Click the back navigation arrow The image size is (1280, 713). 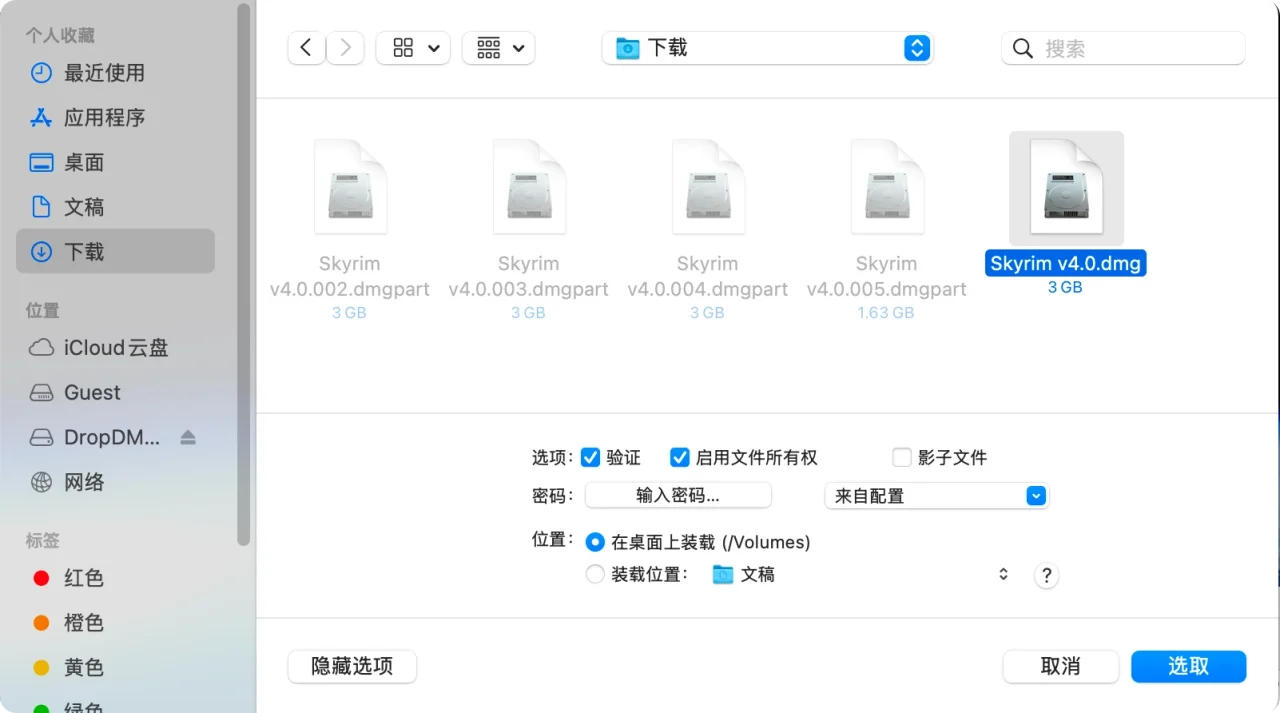click(306, 48)
